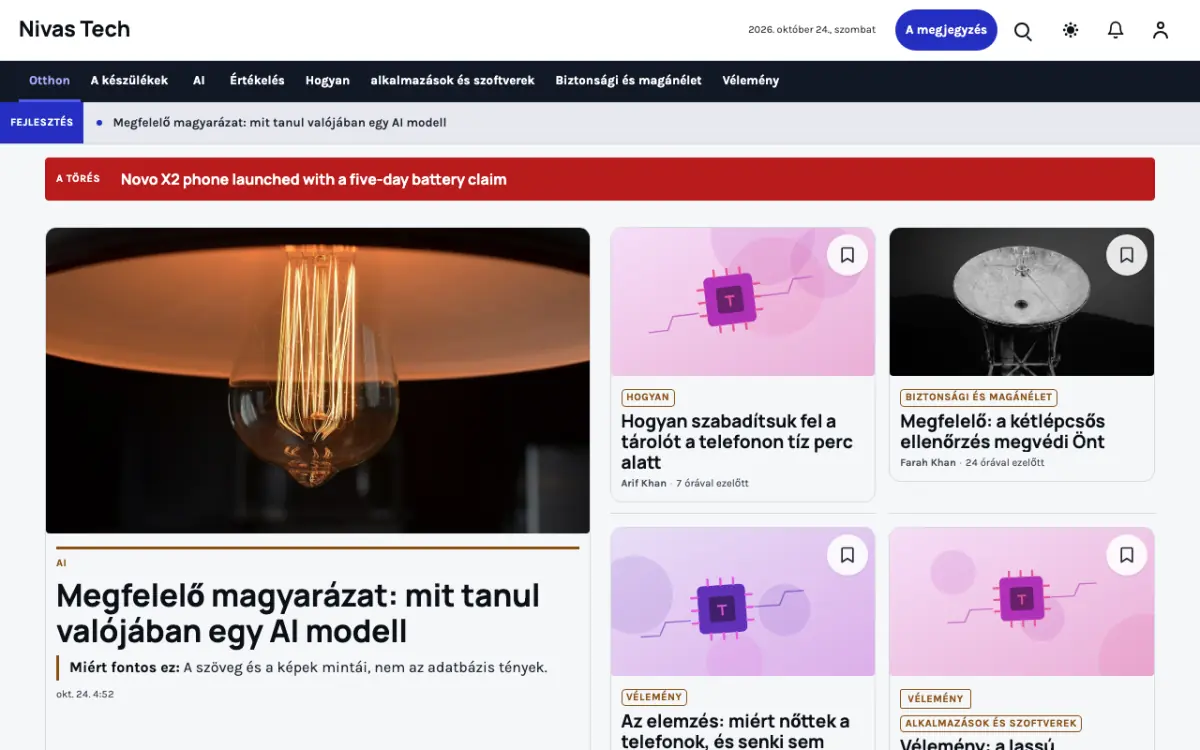
Task: Bookmark the 'Megfelelő: a kétlépcsős' article
Action: (x=1126, y=255)
